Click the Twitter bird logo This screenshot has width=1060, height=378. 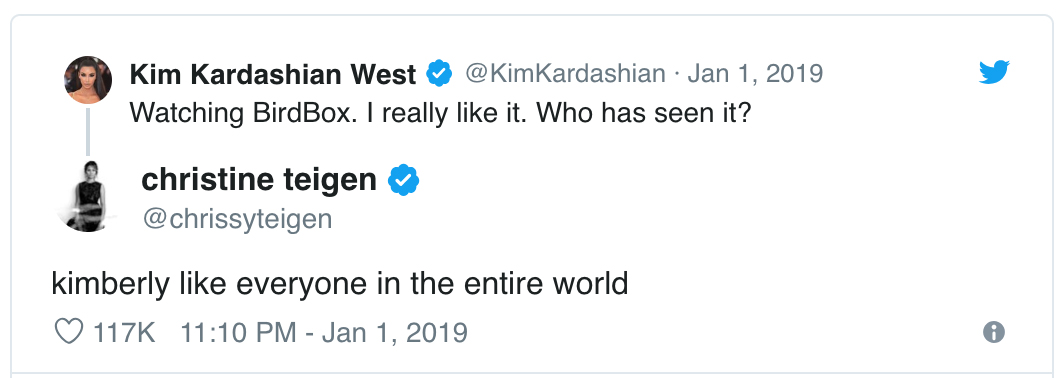[994, 72]
